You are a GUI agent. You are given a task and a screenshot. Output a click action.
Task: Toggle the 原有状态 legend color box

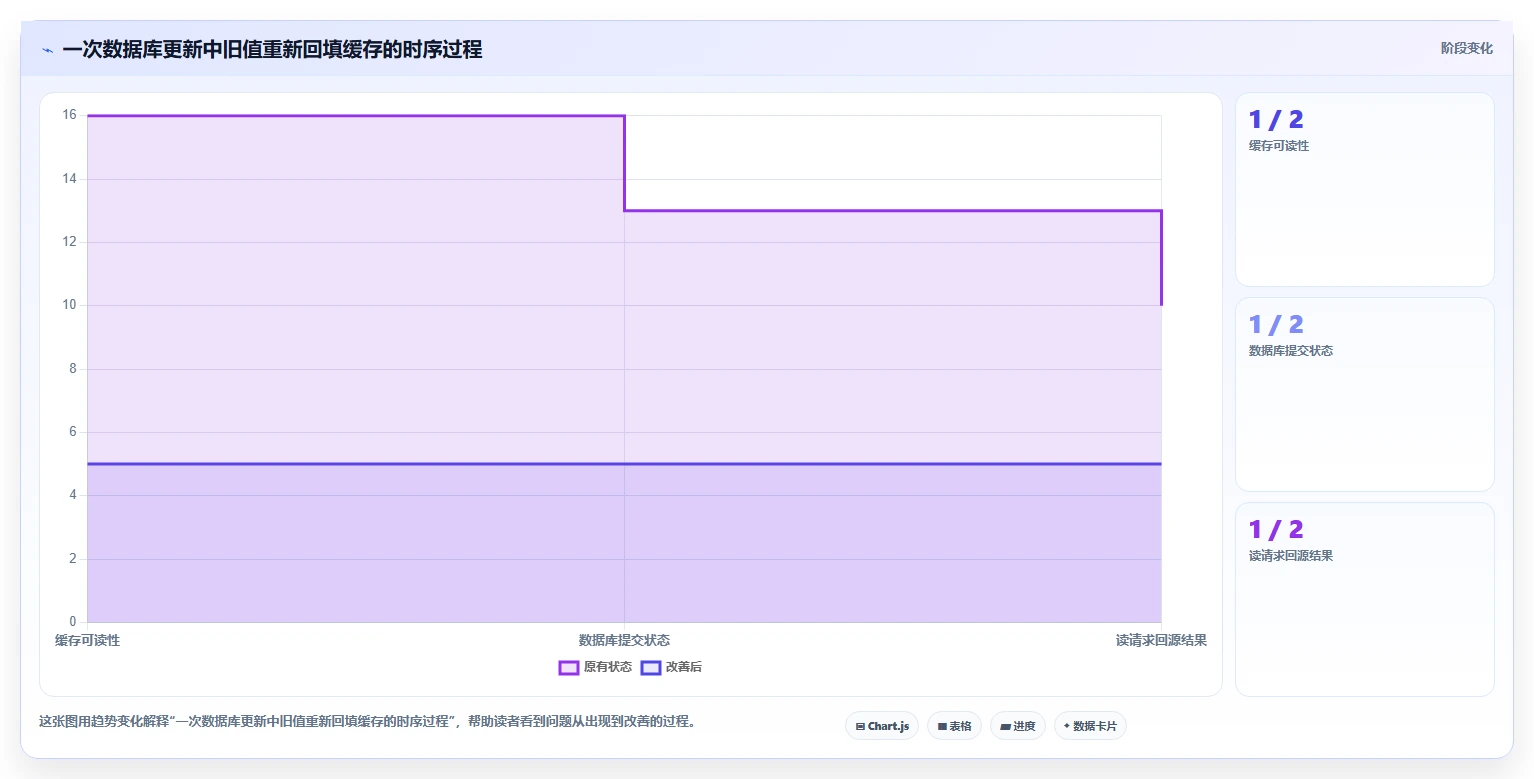click(x=569, y=667)
